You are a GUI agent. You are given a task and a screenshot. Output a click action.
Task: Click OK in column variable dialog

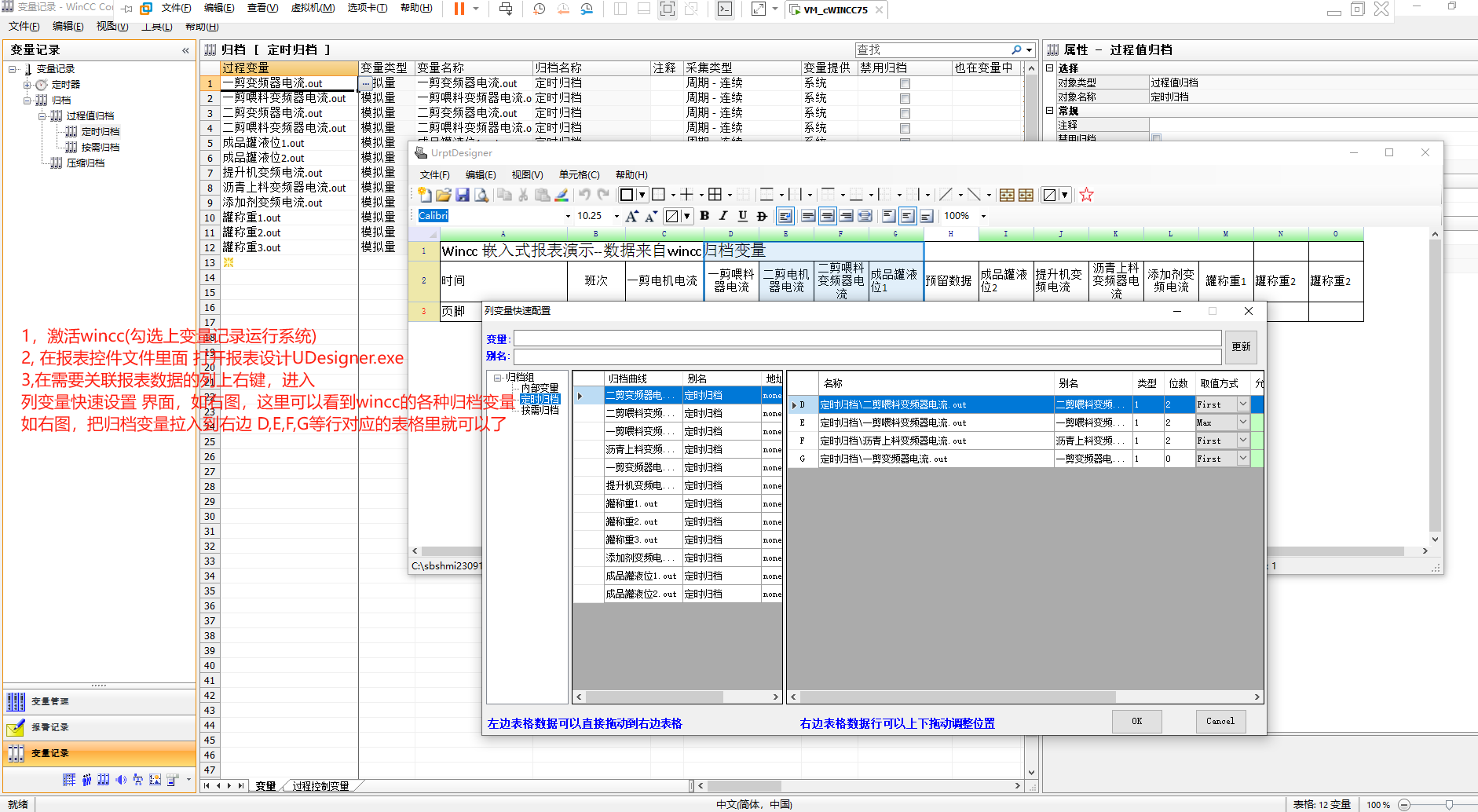coord(1136,721)
